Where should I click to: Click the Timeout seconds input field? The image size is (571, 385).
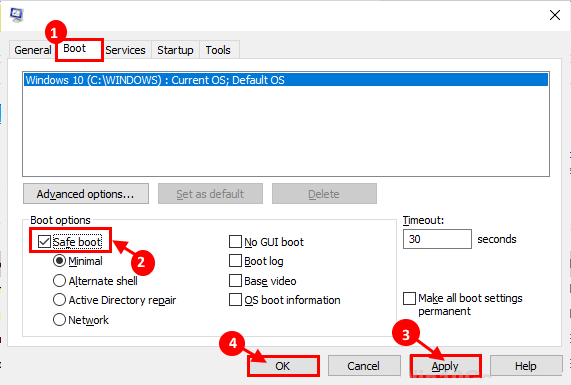pos(437,239)
